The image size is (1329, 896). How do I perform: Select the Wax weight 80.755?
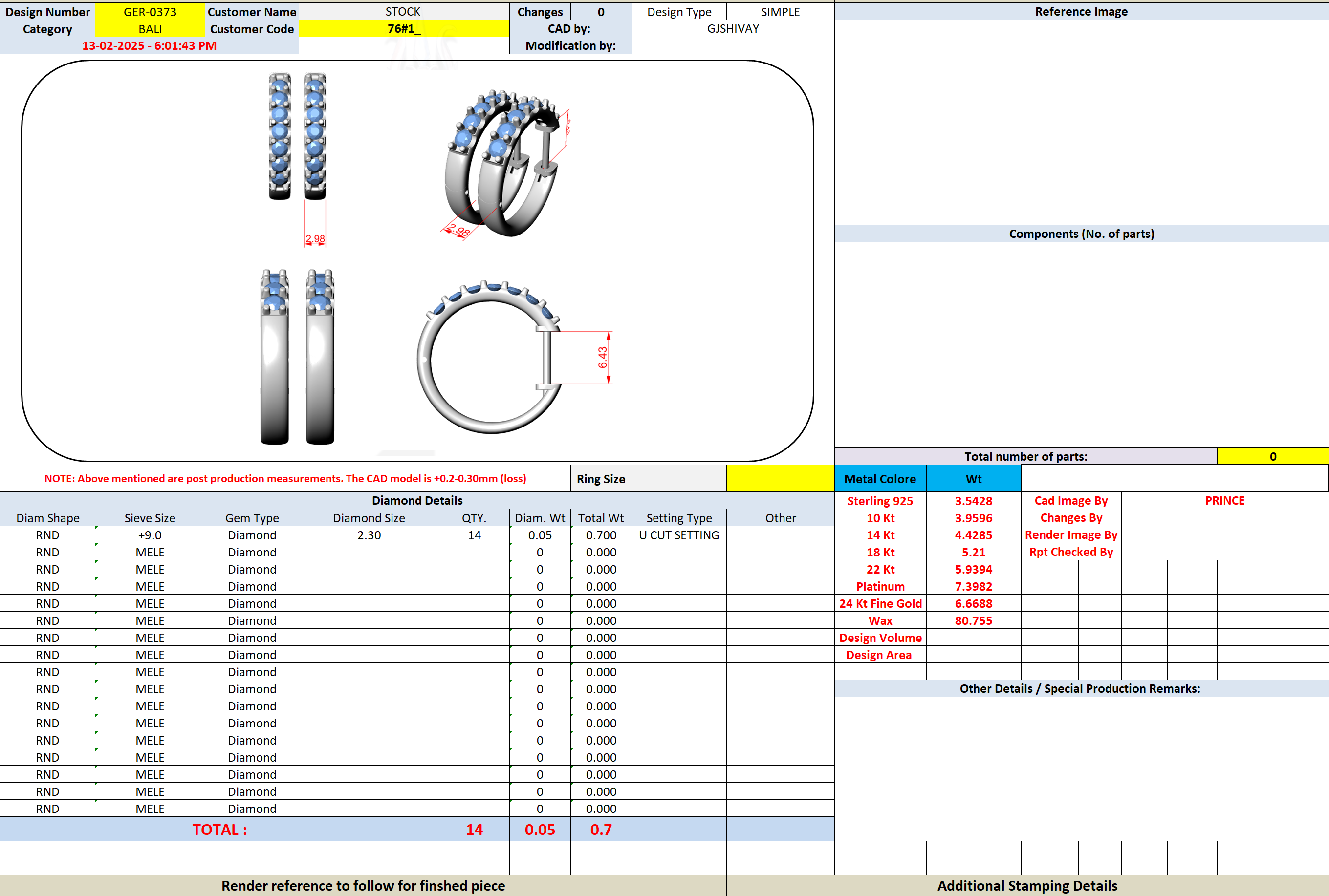pos(974,620)
